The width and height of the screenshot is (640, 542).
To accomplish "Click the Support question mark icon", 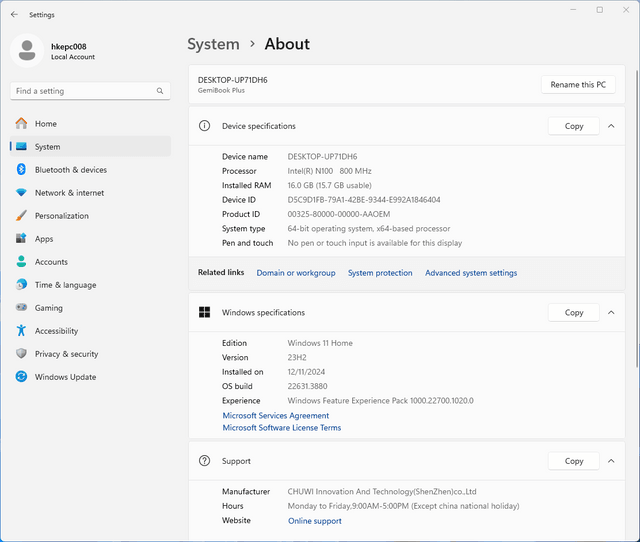I will pos(204,461).
